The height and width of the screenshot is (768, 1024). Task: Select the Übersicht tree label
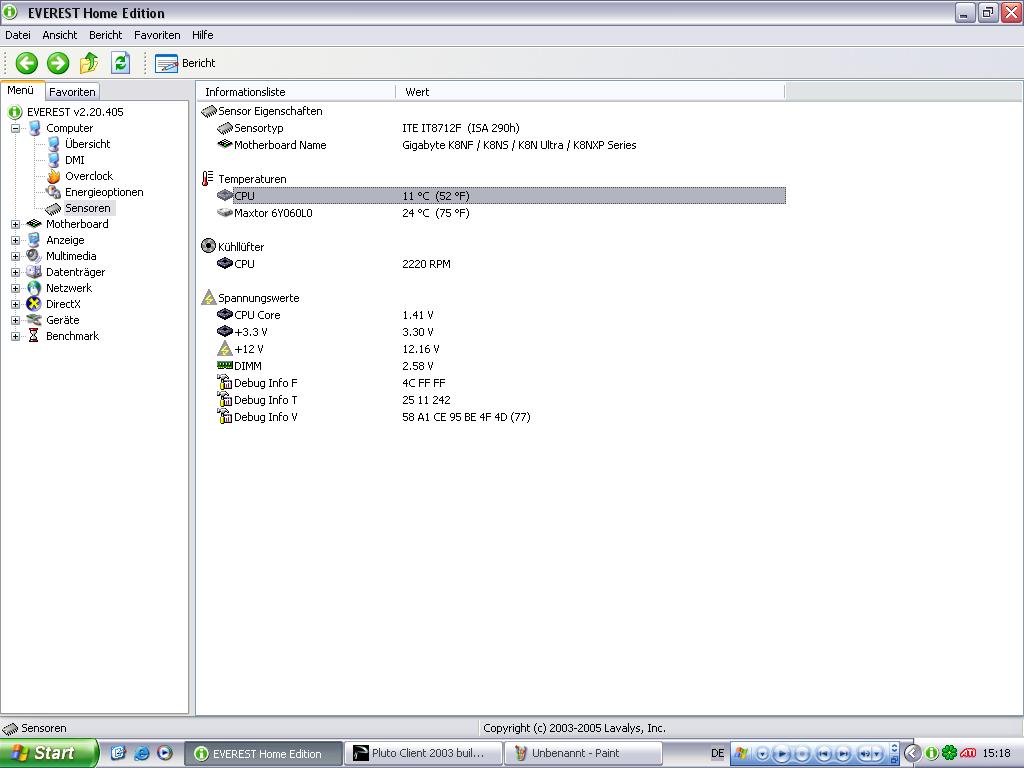pos(88,144)
